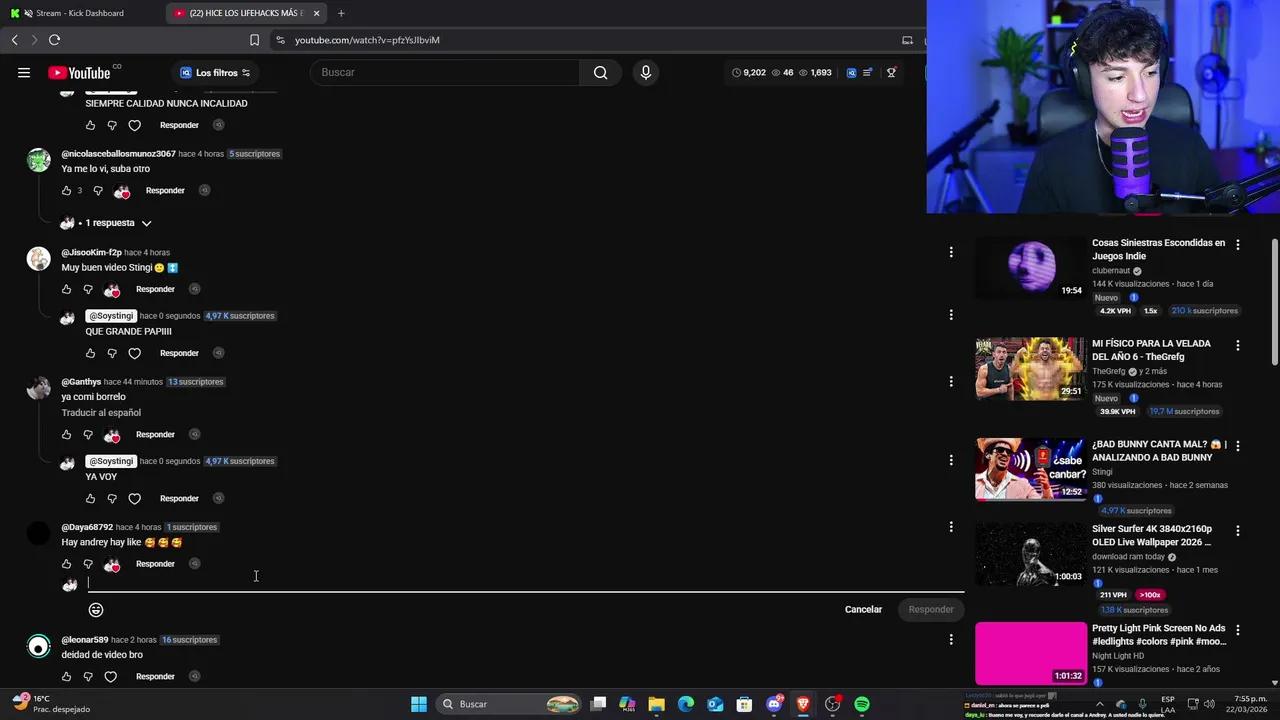This screenshot has width=1280, height=720.
Task: Like the leonar589 comment
Action: coord(67,677)
